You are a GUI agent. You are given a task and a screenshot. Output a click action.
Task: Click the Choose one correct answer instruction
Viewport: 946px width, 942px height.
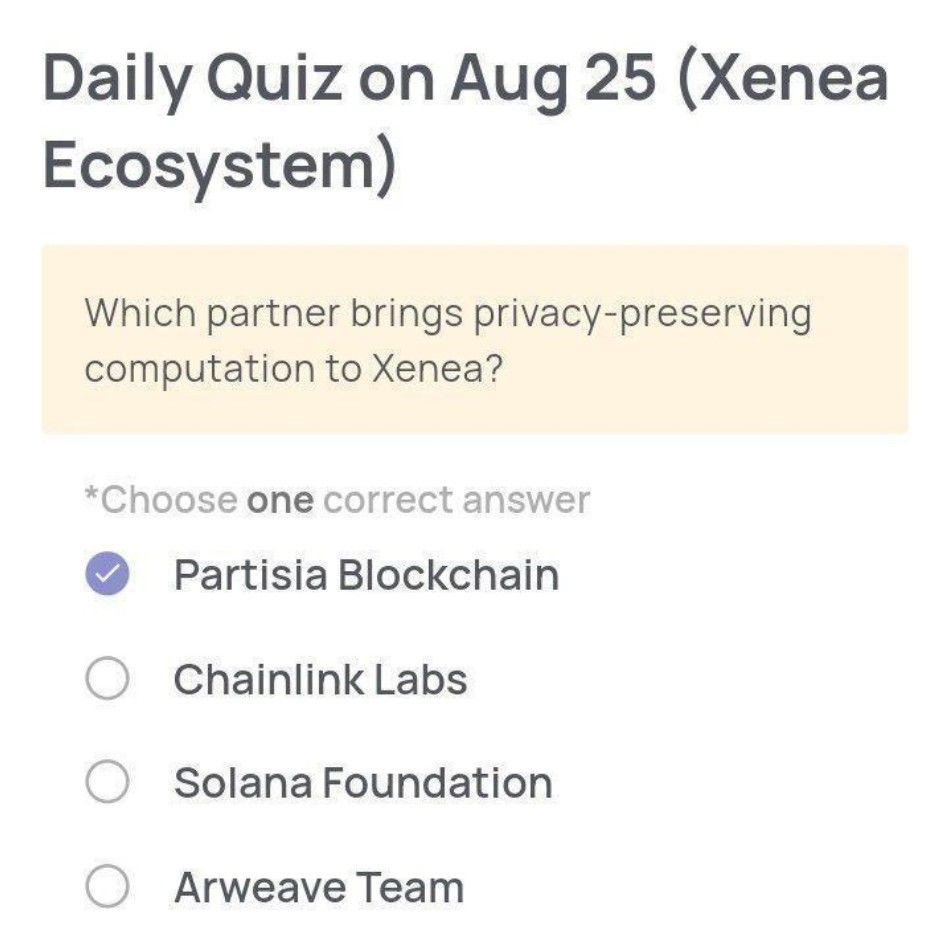(x=337, y=498)
